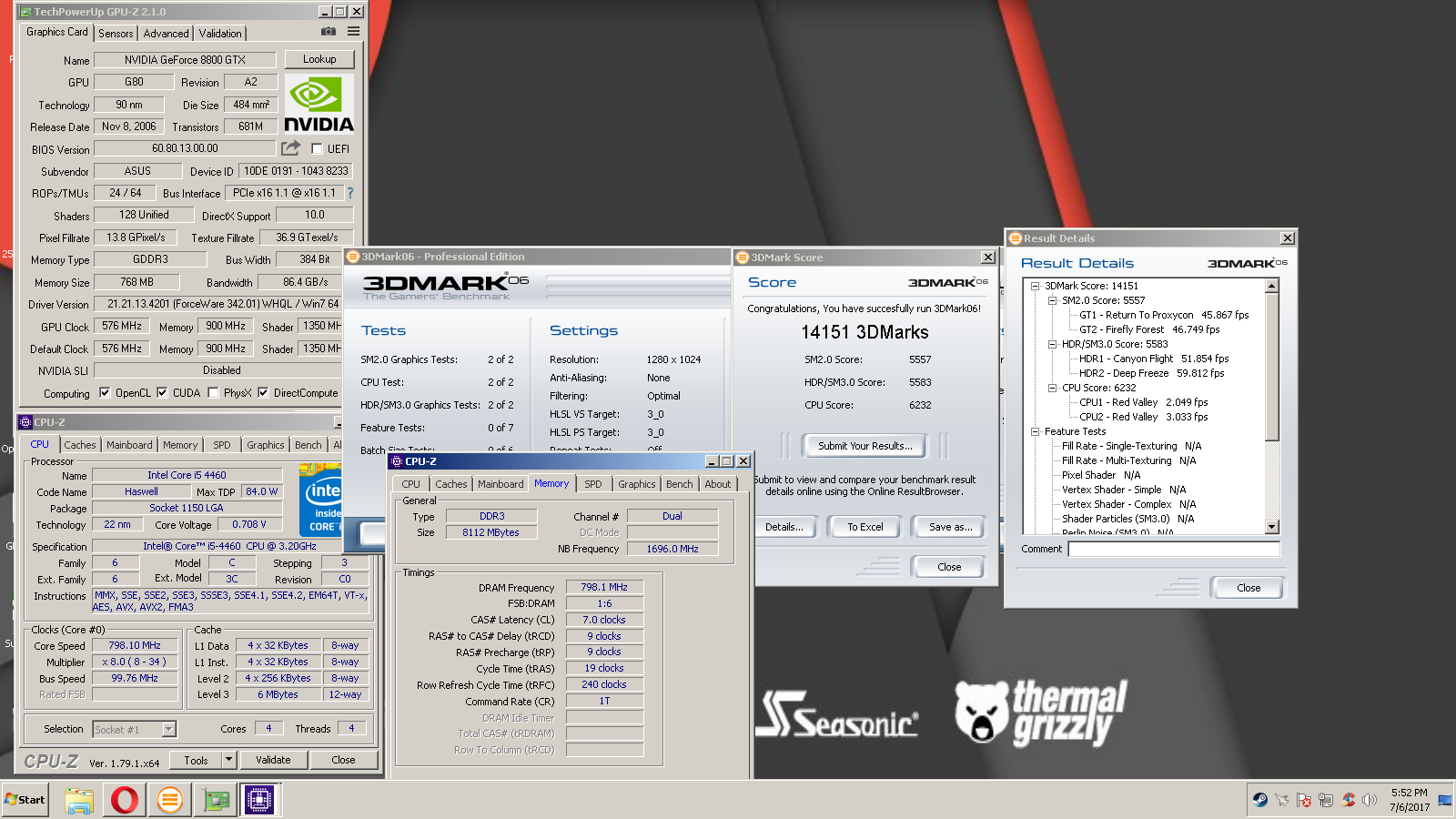Open About tab in front CPU-Z

(x=718, y=484)
